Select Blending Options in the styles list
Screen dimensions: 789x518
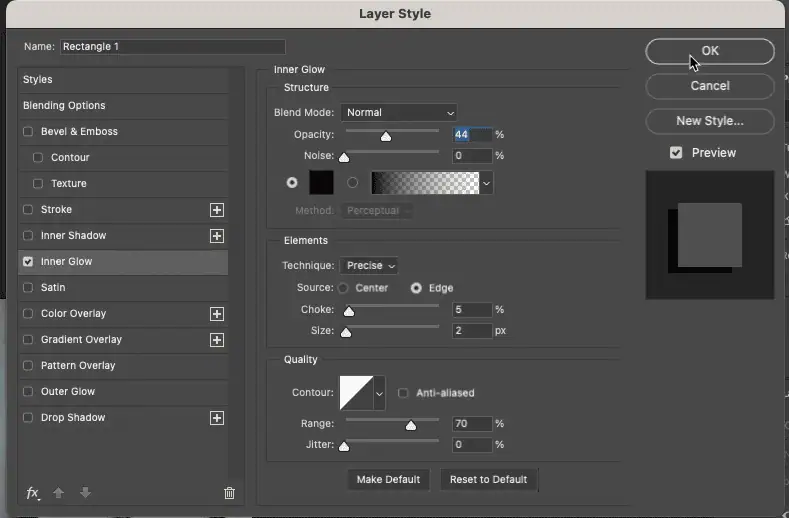tap(64, 106)
